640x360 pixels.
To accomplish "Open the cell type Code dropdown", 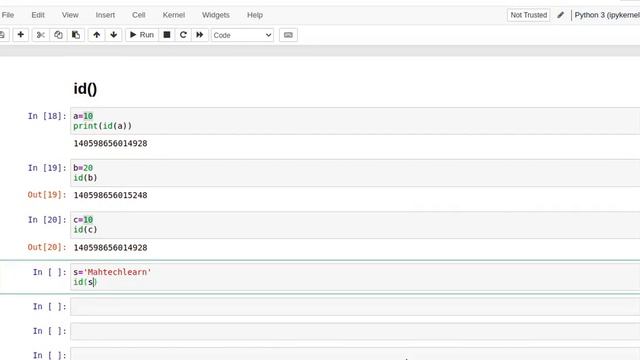I will [x=242, y=35].
